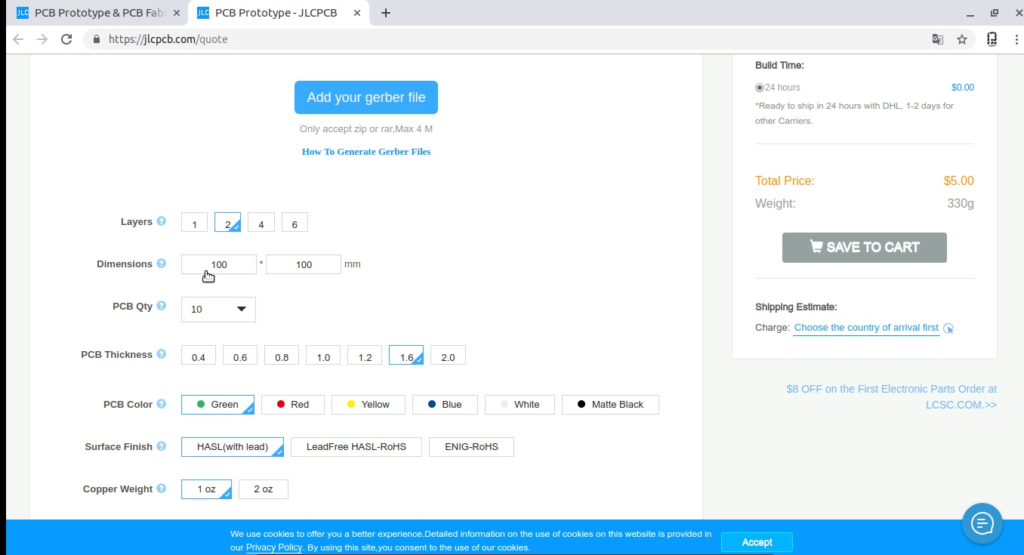Switch to PCB Prototype & PCB Fab tab

pyautogui.click(x=98, y=13)
